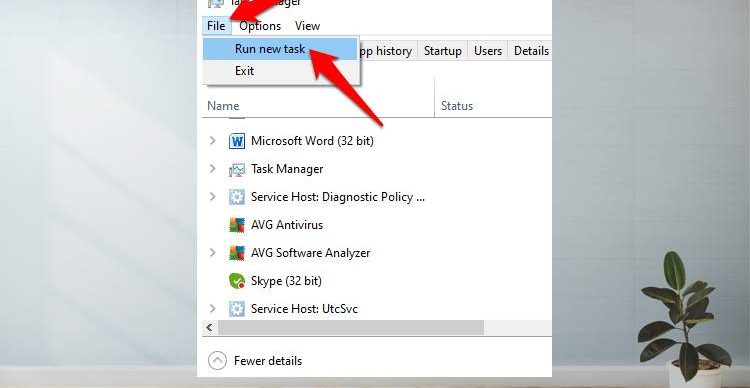Click the horizontal scrollbar thumb

pos(351,328)
